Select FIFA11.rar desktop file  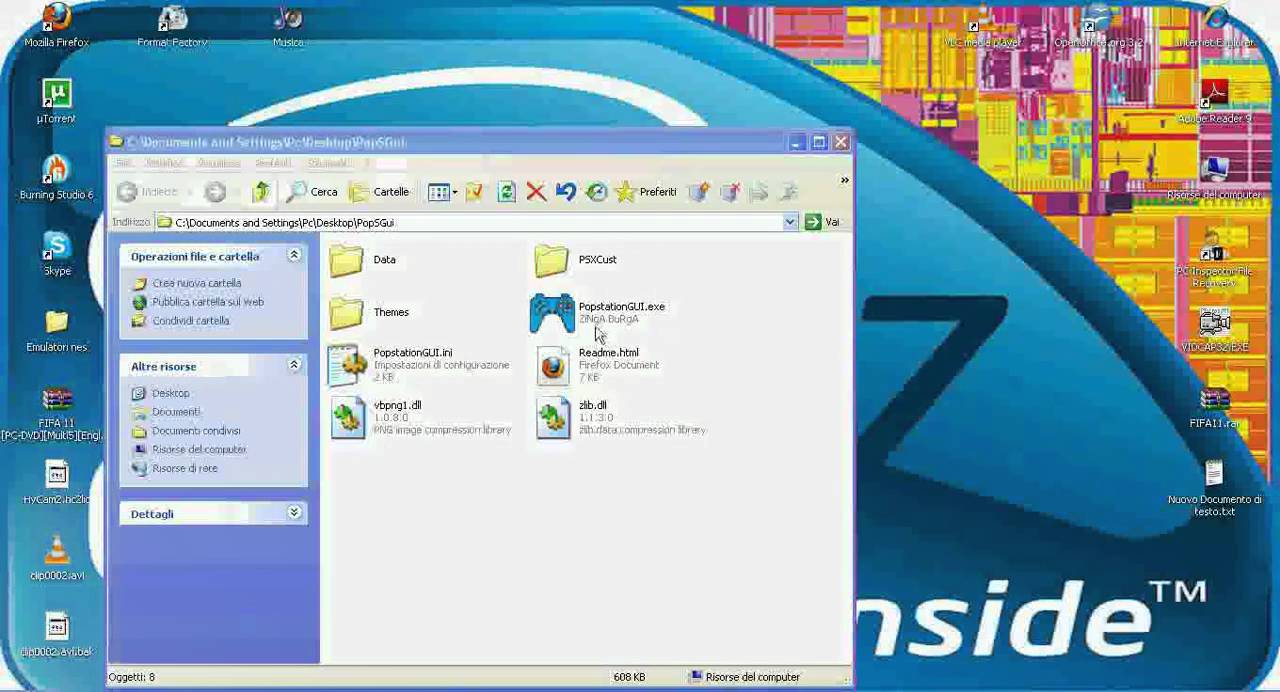click(1214, 407)
